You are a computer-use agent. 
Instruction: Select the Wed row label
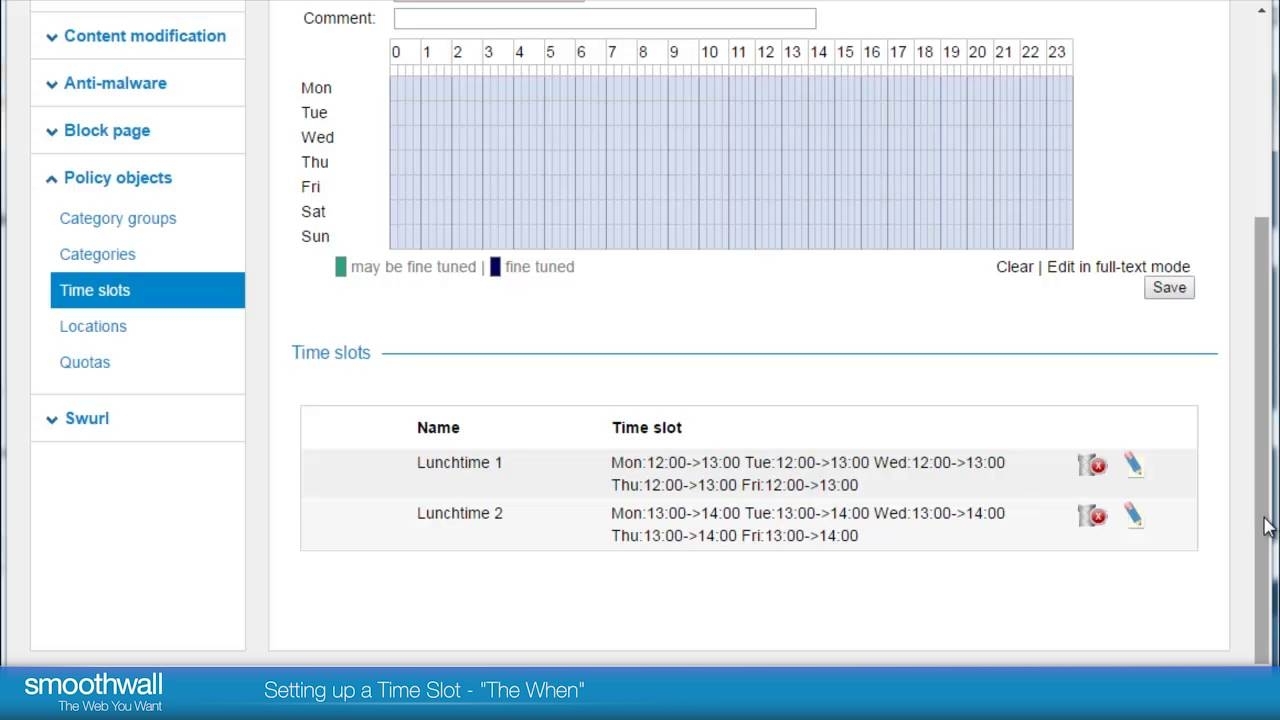tap(317, 137)
